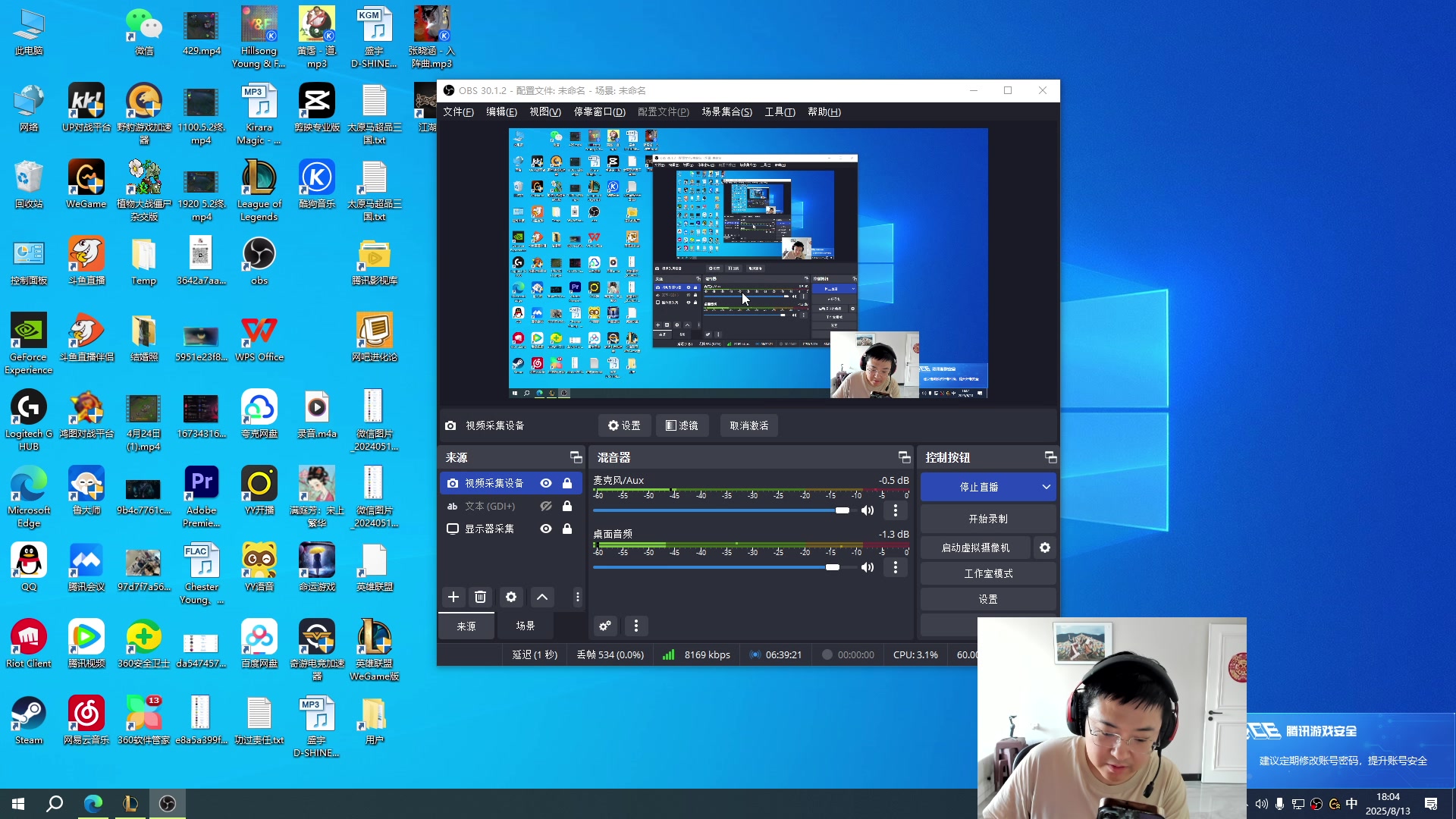Select 文本 (GDI+) source row
Image resolution: width=1456 pixels, height=819 pixels.
511,506
